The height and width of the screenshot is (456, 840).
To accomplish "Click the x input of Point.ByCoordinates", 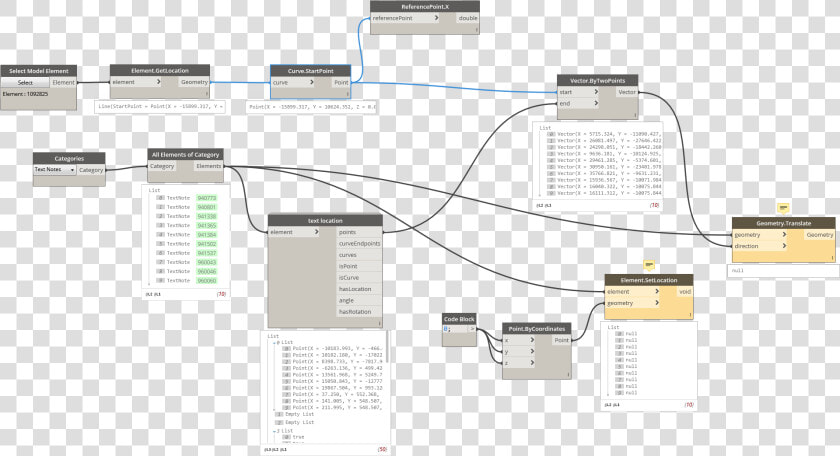I will (519, 340).
